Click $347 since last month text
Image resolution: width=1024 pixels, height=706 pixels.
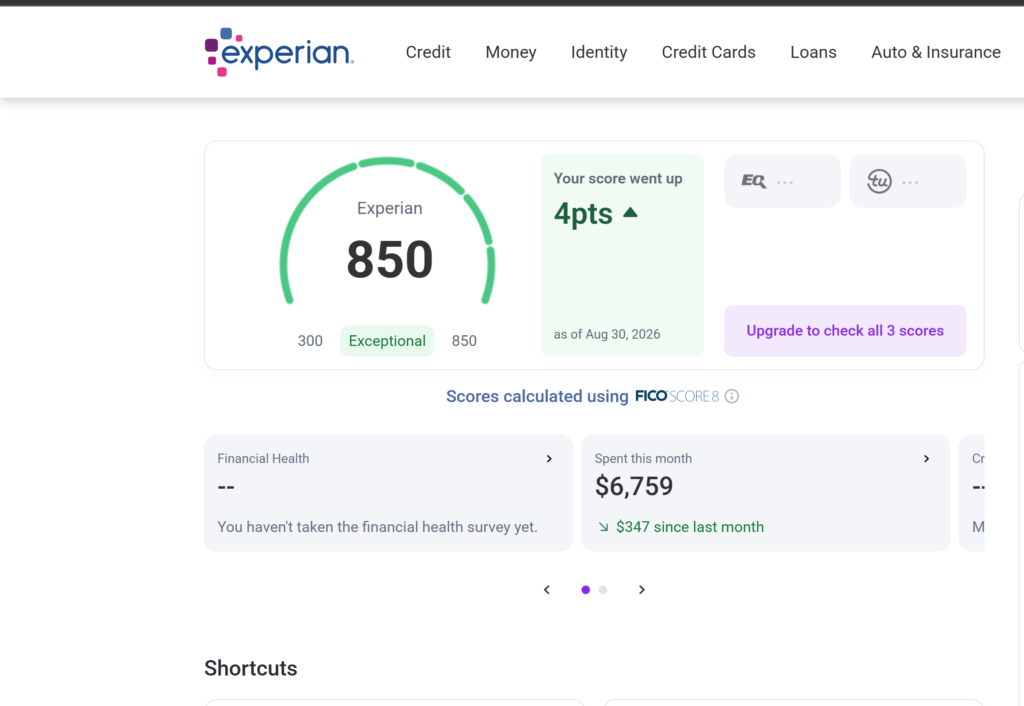click(x=690, y=527)
